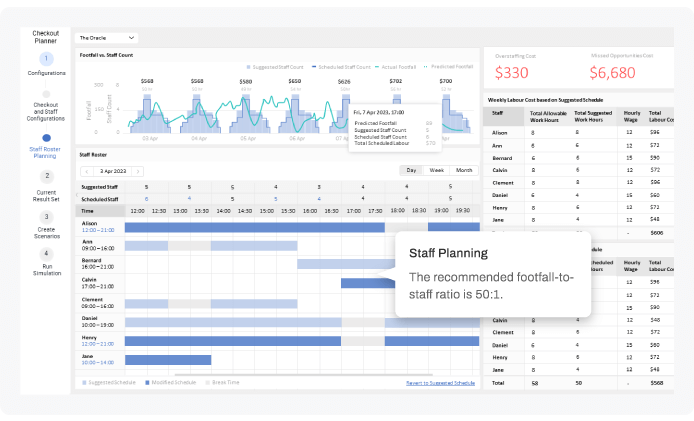Viewport: 694px width, 421px height.
Task: Click the $330 Overstaffing Cost value
Action: point(512,73)
